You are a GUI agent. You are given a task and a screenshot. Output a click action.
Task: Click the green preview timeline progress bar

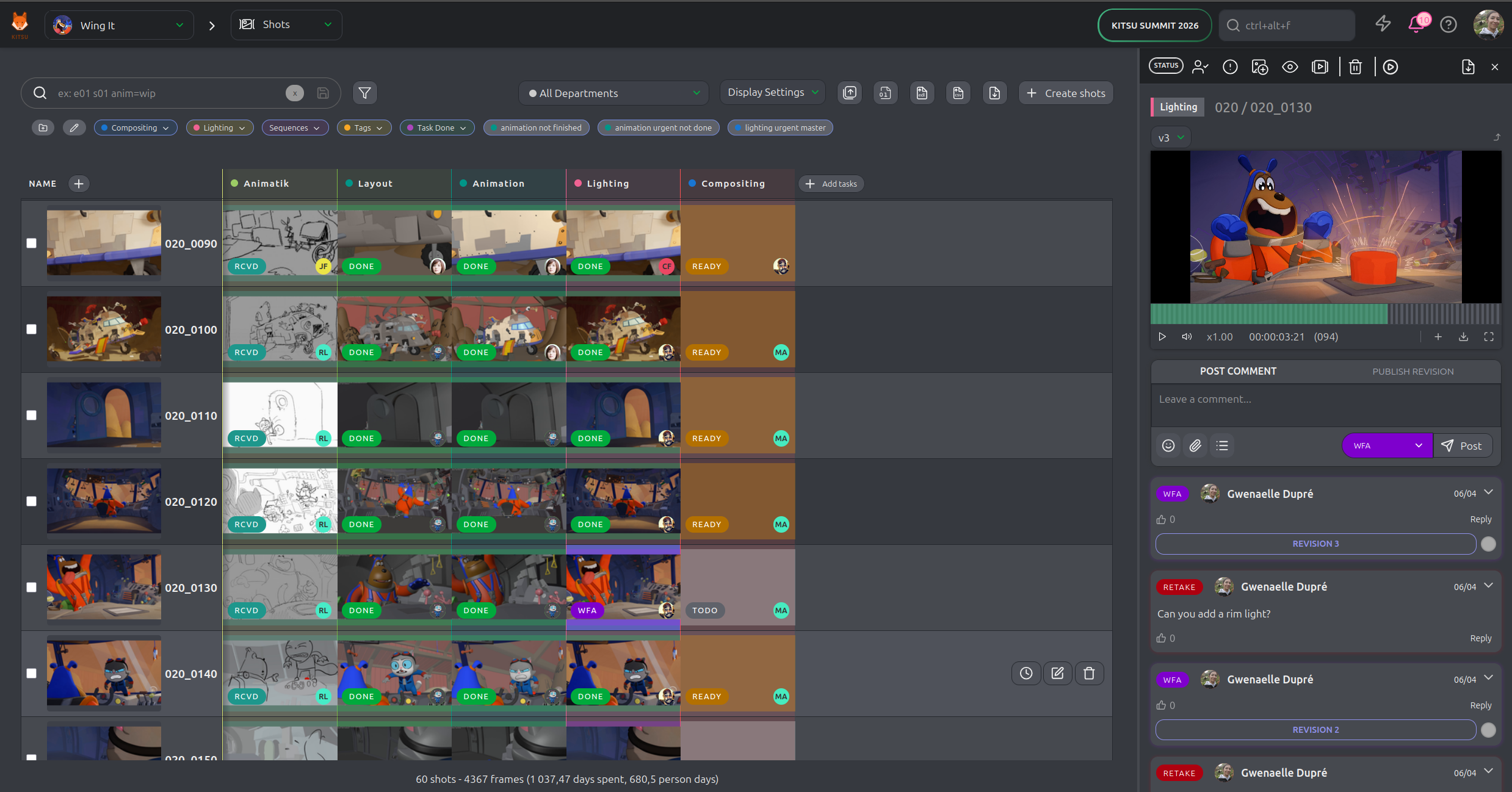tap(1268, 314)
